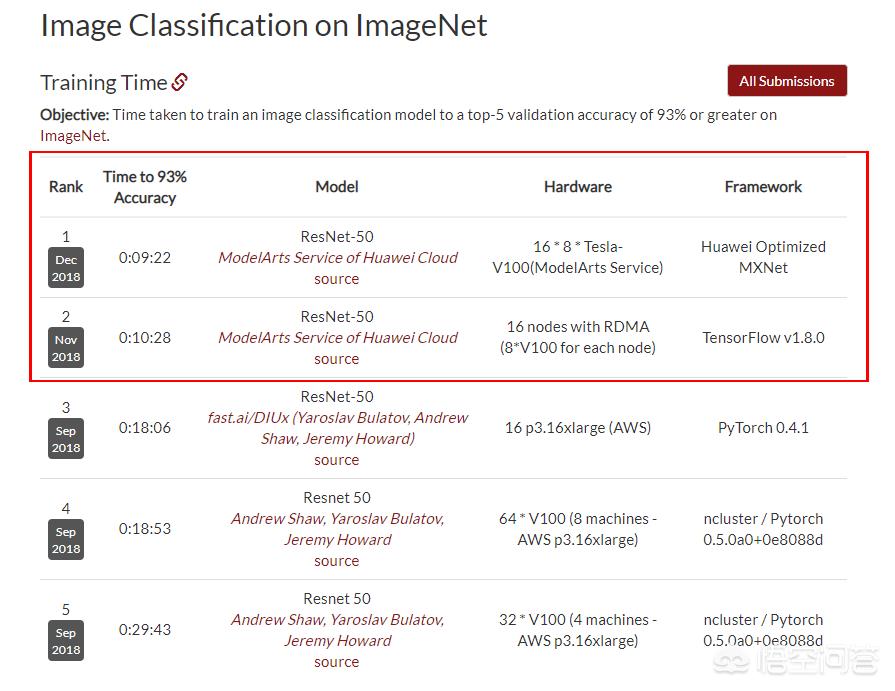Click the Time to 93% Accuracy column header
Image resolution: width=895 pixels, height=691 pixels.
(145, 187)
